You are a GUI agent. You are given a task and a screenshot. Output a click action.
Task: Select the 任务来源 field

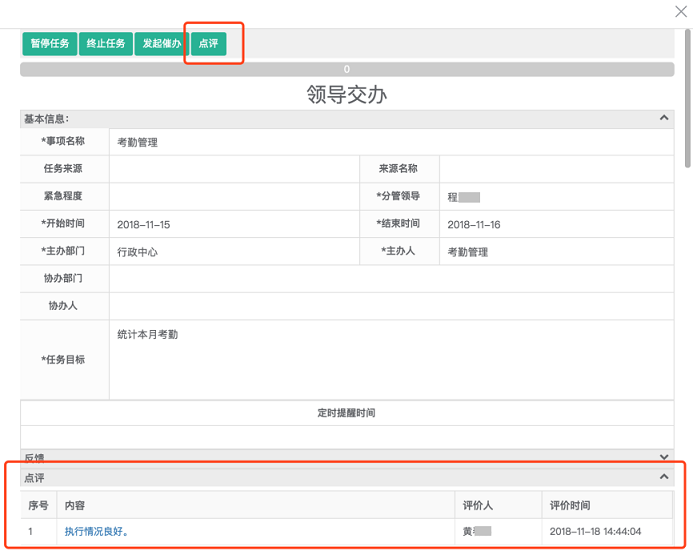(x=233, y=169)
